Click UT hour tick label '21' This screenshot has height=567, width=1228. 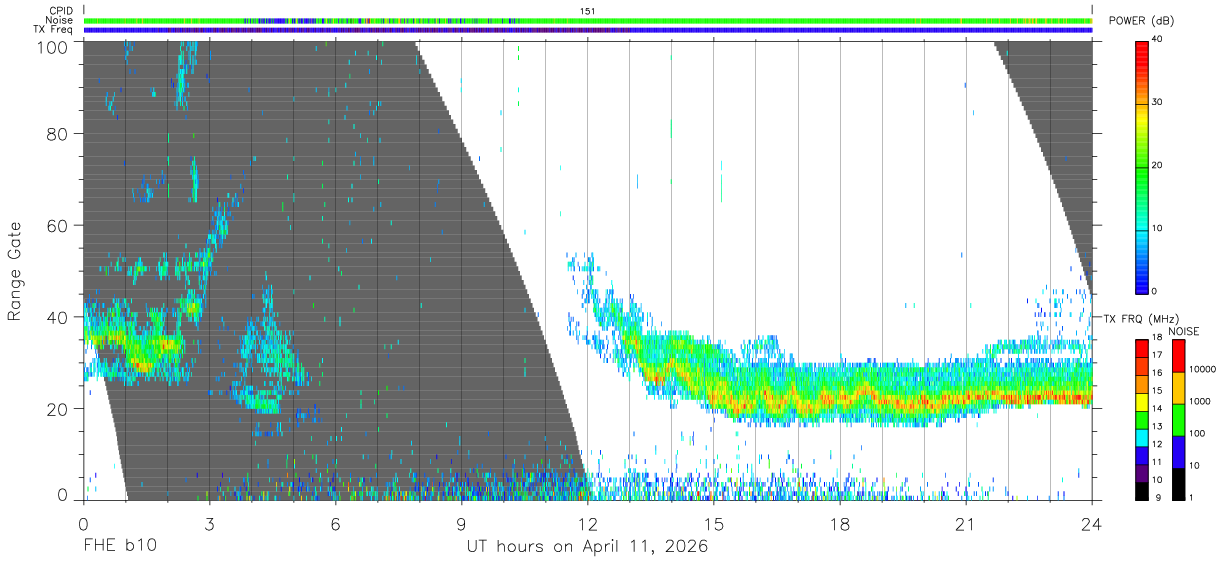tap(966, 523)
